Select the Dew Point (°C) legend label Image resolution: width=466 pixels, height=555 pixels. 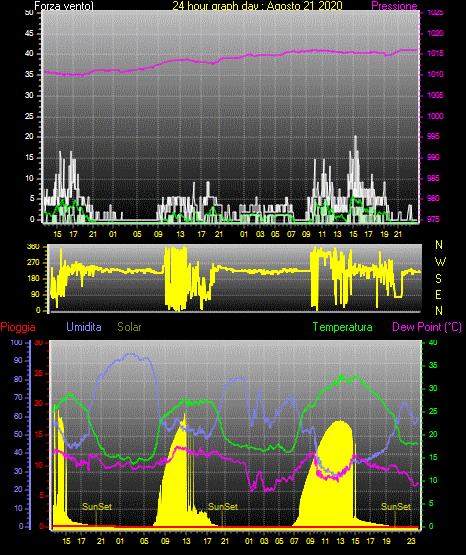pyautogui.click(x=427, y=327)
